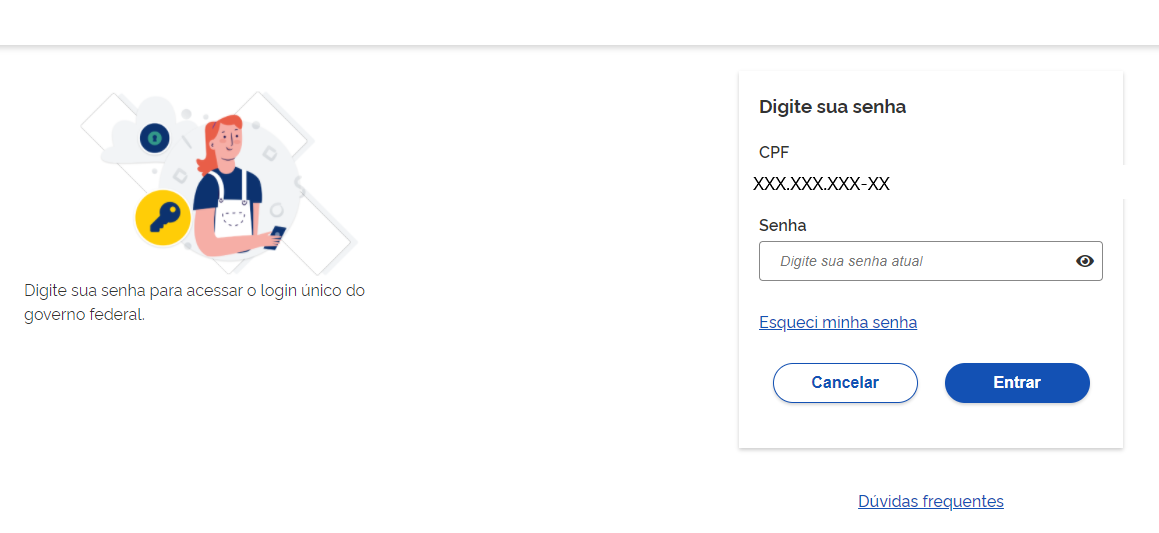The image size is (1159, 533).
Task: Click the 'Digite sua senha' card heading
Action: [832, 107]
